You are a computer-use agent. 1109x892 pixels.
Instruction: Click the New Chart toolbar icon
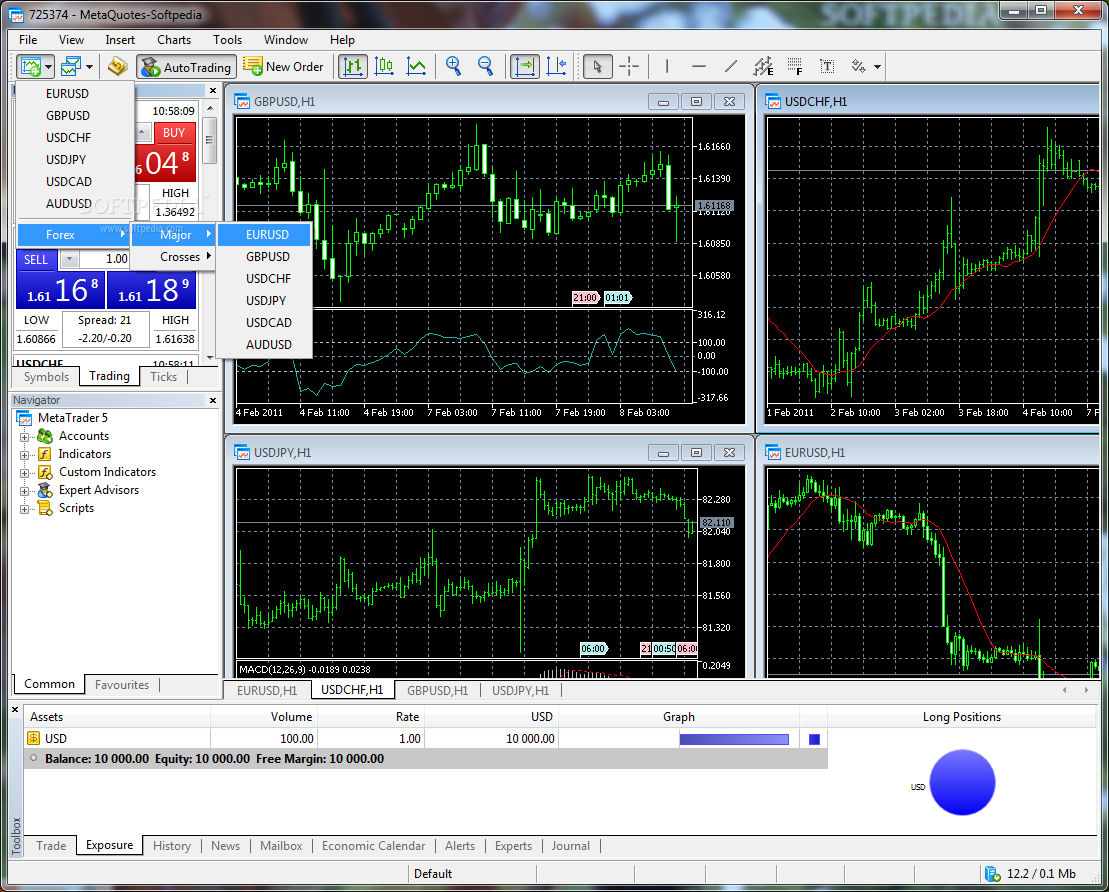coord(30,66)
